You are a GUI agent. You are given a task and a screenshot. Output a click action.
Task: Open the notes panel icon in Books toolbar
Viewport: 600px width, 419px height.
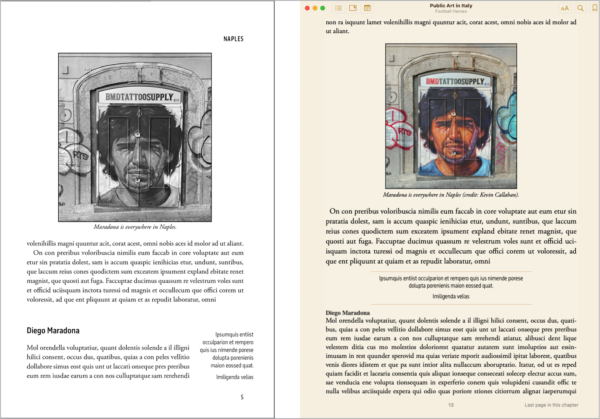[367, 8]
